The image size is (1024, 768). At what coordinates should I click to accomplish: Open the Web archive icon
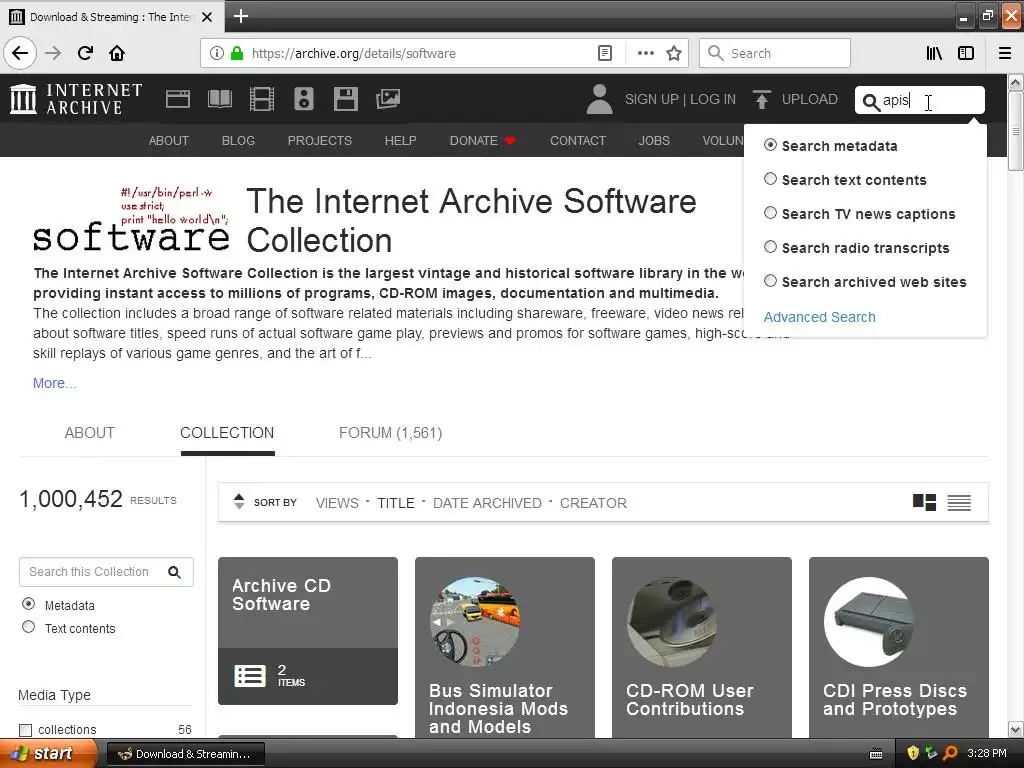tap(178, 99)
